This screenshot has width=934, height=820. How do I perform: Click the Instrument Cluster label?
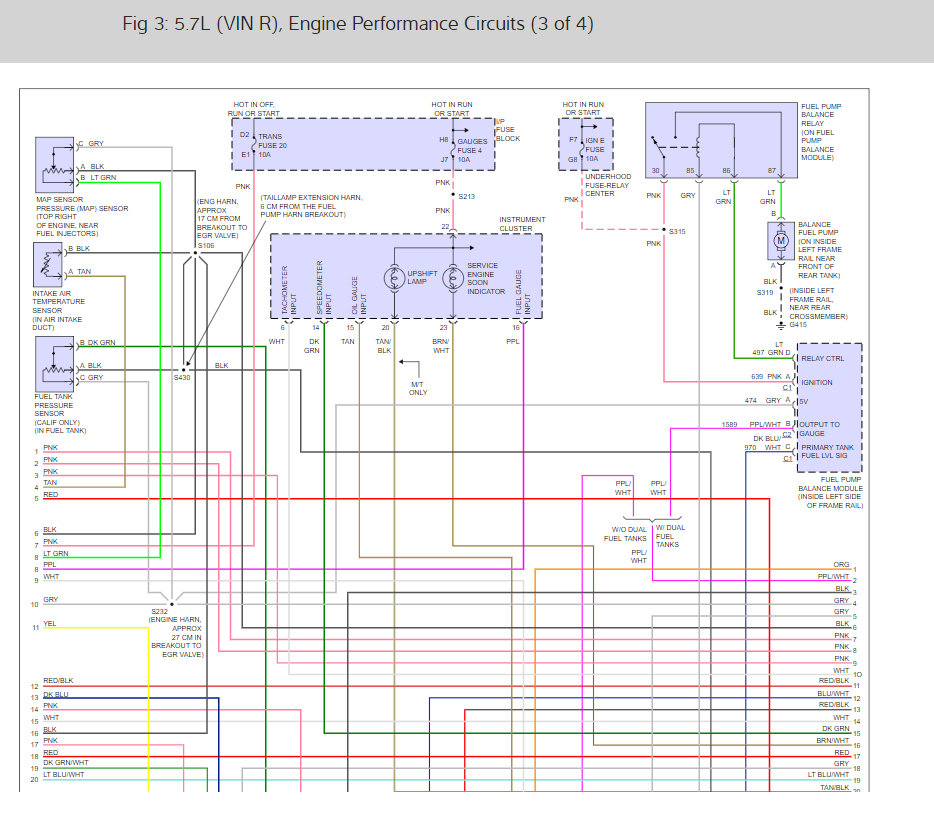(x=522, y=223)
